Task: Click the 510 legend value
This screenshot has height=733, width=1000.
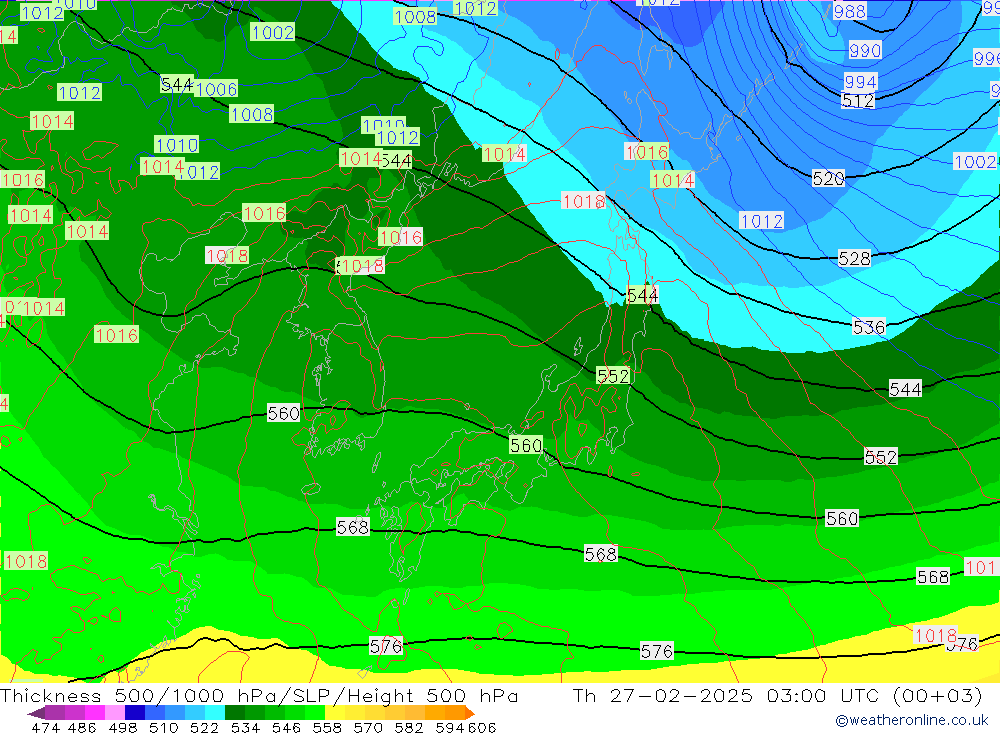Action: 163,727
